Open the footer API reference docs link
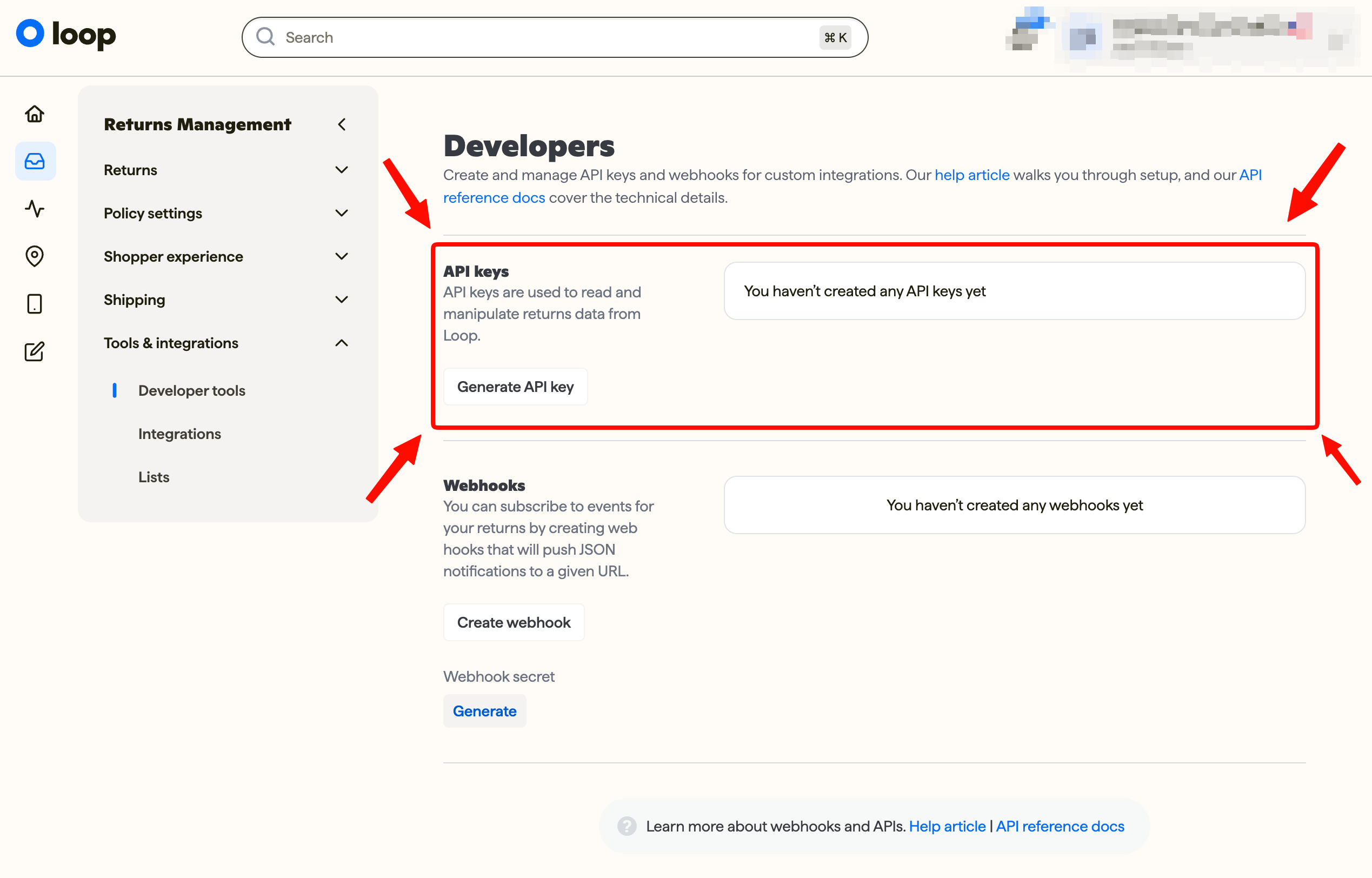This screenshot has width=1372, height=878. pos(1060,826)
